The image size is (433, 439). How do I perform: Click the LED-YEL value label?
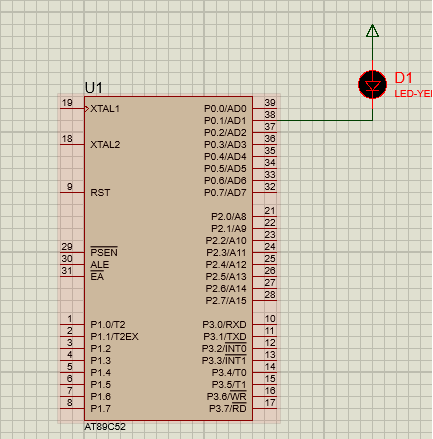413,94
